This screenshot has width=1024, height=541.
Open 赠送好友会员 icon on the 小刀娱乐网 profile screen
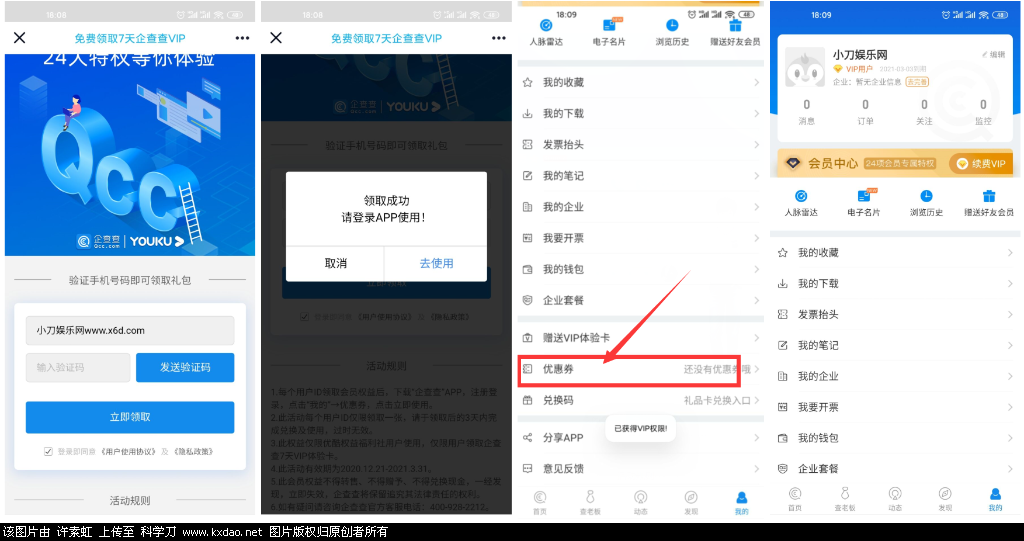[989, 196]
